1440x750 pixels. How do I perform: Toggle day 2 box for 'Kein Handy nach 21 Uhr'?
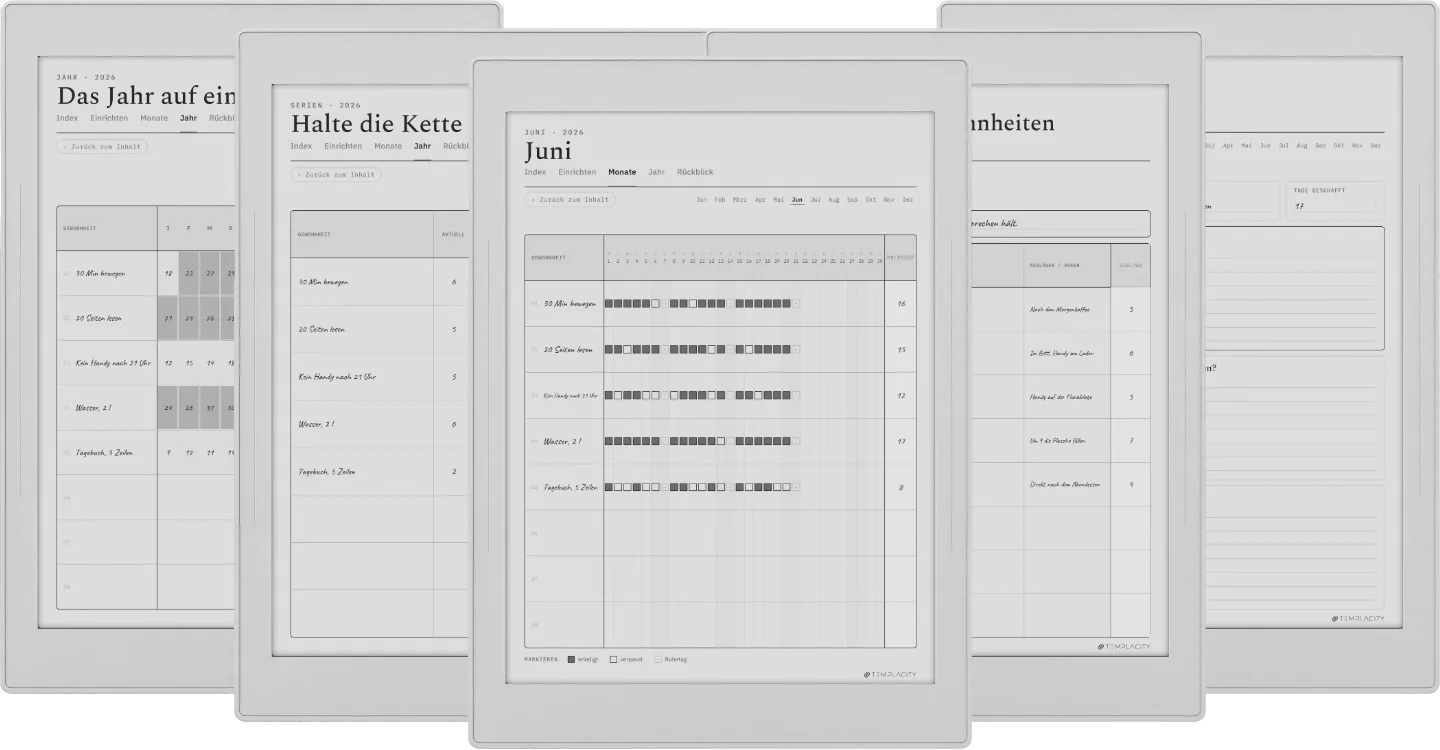click(618, 396)
